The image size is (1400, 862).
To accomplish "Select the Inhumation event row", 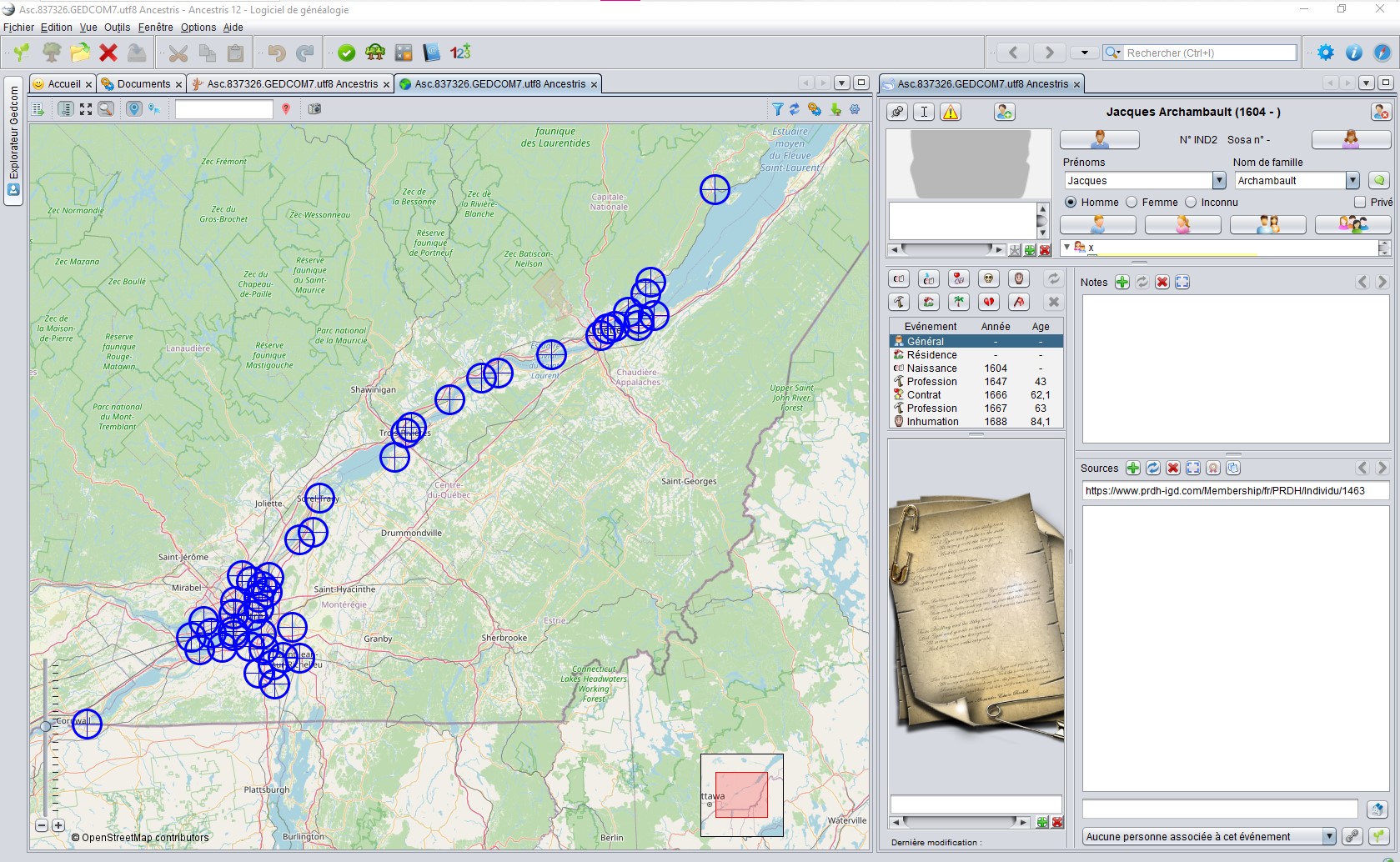I will point(932,422).
